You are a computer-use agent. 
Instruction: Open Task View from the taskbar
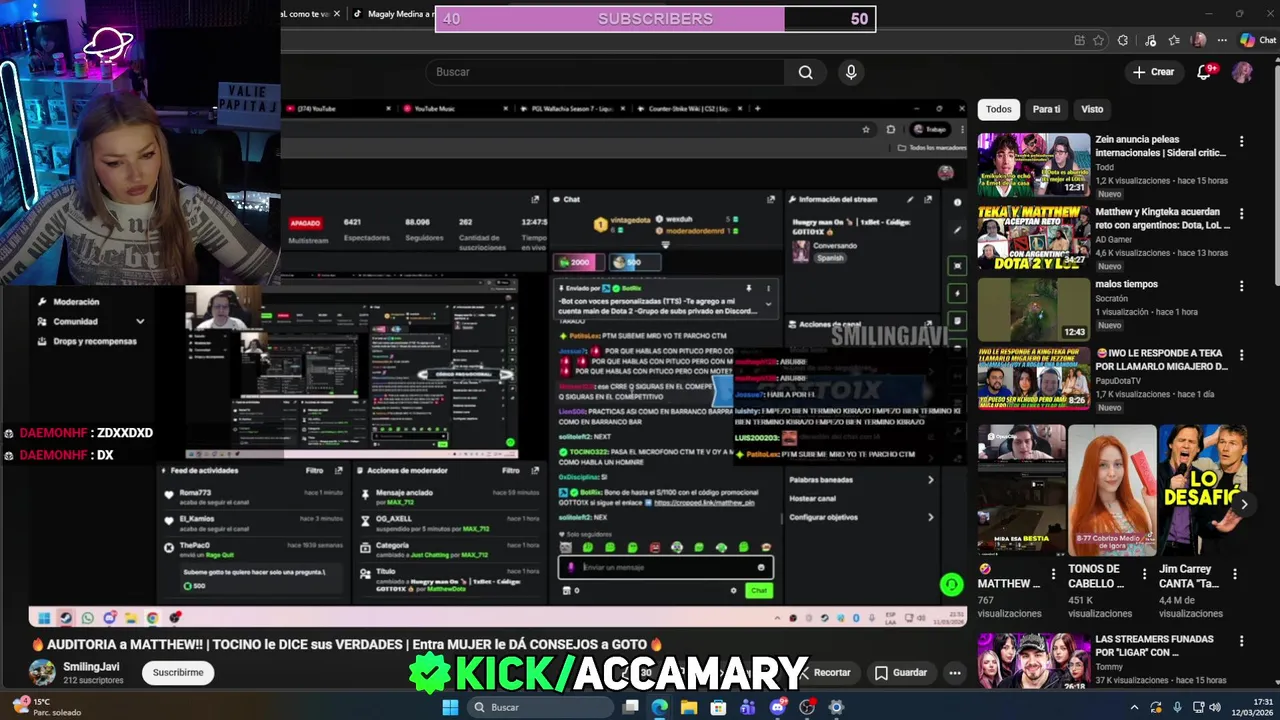coord(630,707)
